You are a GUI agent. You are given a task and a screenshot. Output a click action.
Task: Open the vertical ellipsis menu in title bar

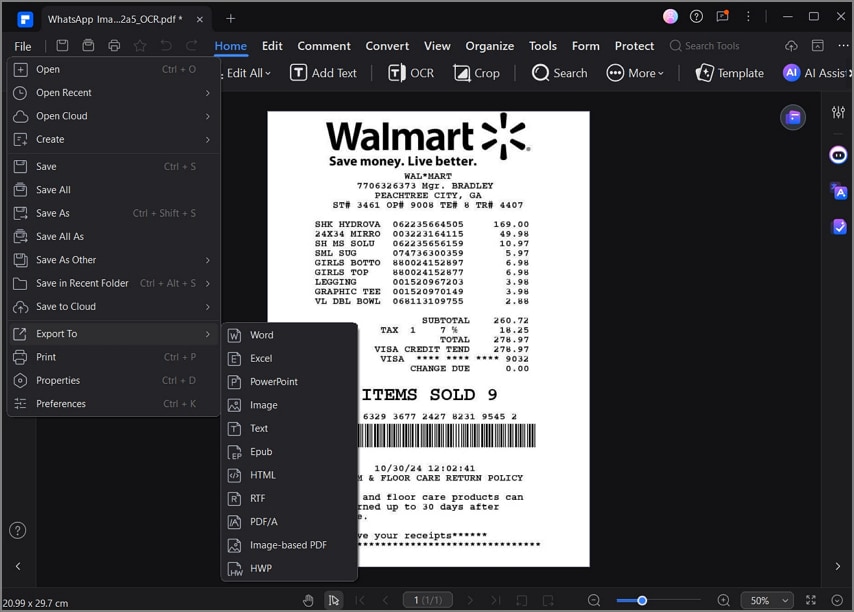748,17
